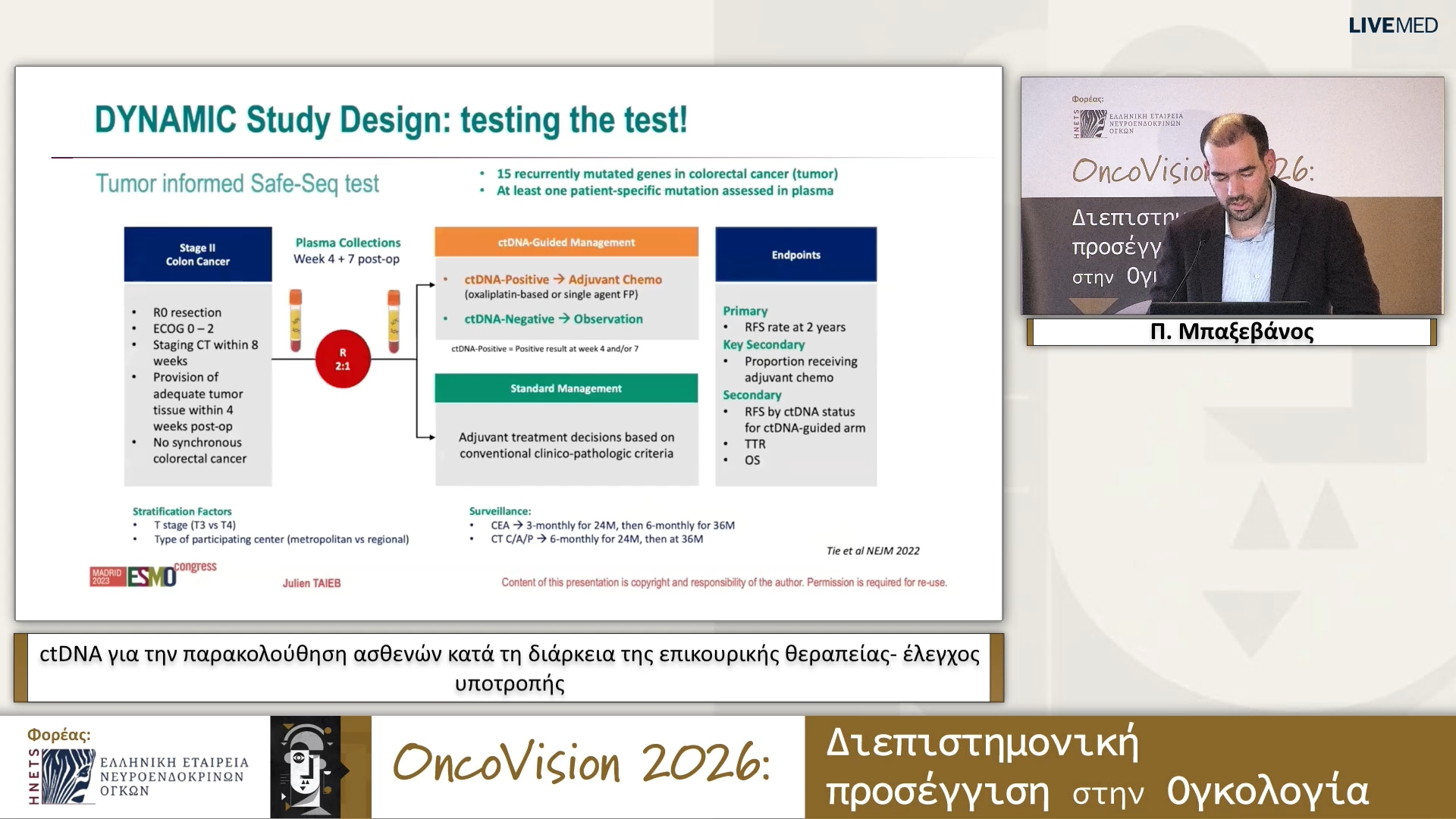The image size is (1456, 819).
Task: Click the Plasma Collections label on the slide
Action: tap(347, 243)
